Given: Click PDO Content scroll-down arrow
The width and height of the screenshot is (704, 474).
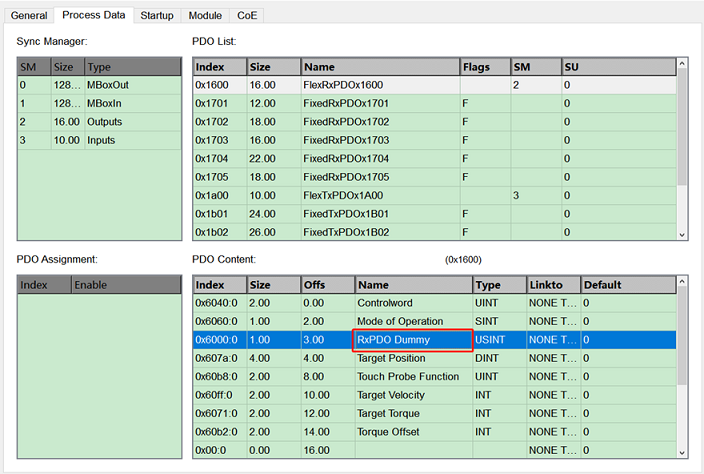Looking at the screenshot, I should 682,453.
